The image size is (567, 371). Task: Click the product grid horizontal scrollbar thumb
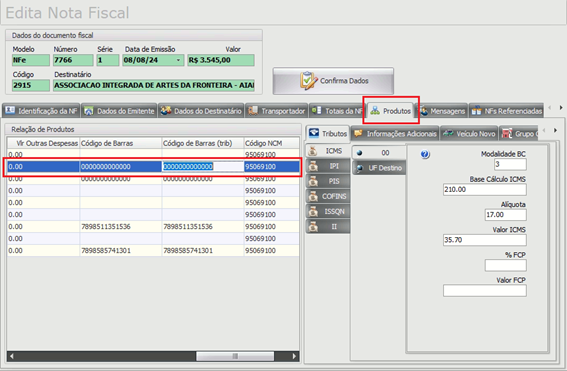click(235, 356)
